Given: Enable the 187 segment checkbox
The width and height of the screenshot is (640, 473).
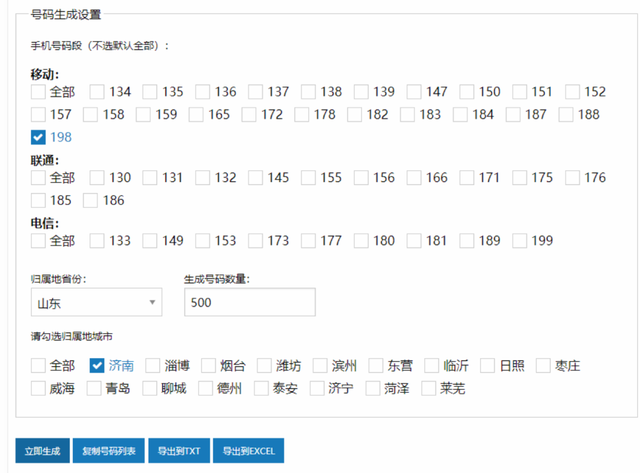Looking at the screenshot, I should [x=513, y=115].
